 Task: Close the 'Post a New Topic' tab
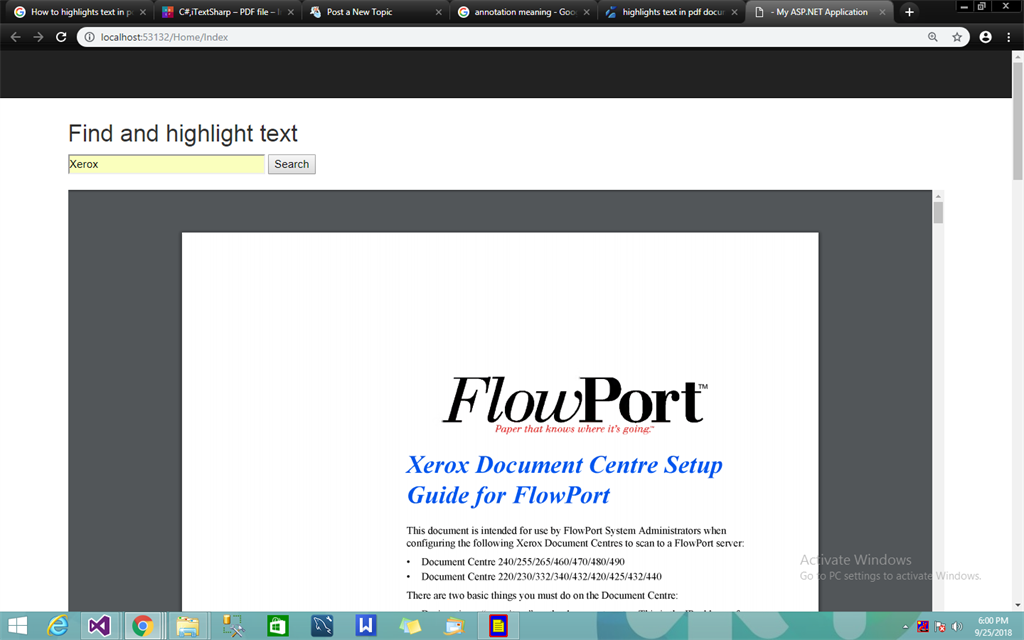439,12
